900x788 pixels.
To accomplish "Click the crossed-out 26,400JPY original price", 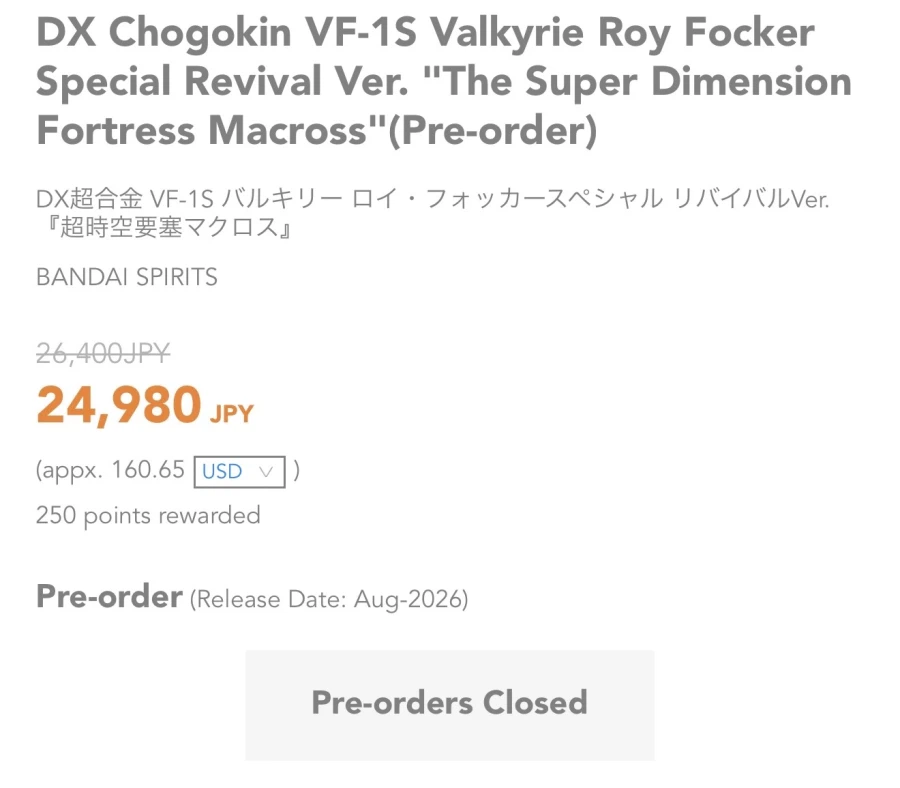I will (103, 352).
